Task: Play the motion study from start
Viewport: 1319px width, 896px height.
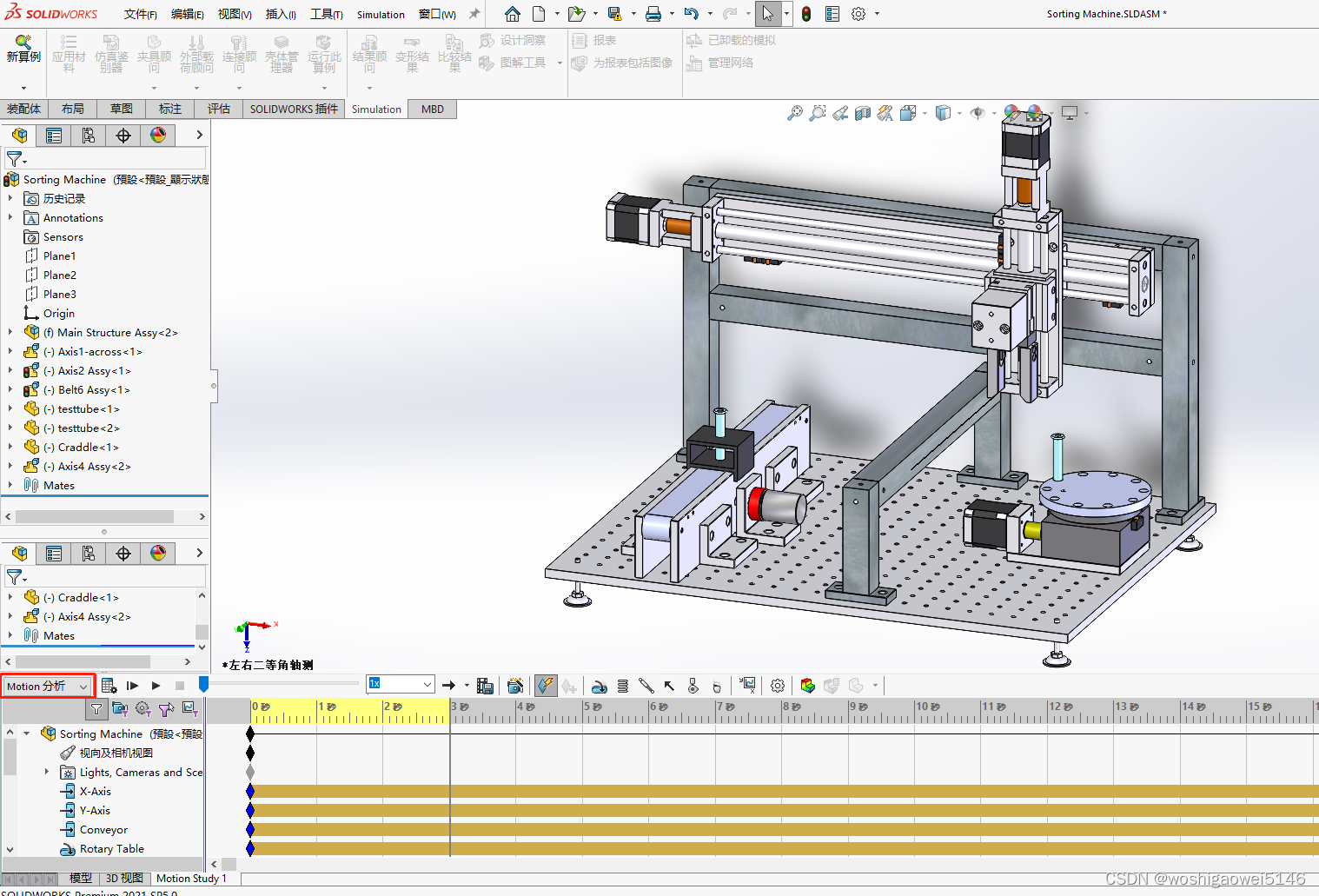Action: pos(132,686)
